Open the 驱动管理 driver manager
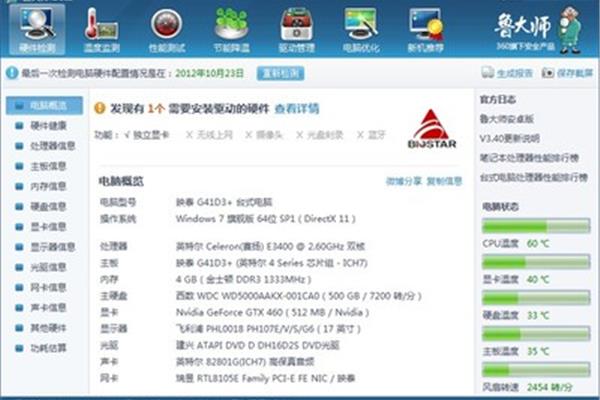This screenshot has height=400, width=600. pos(297,29)
